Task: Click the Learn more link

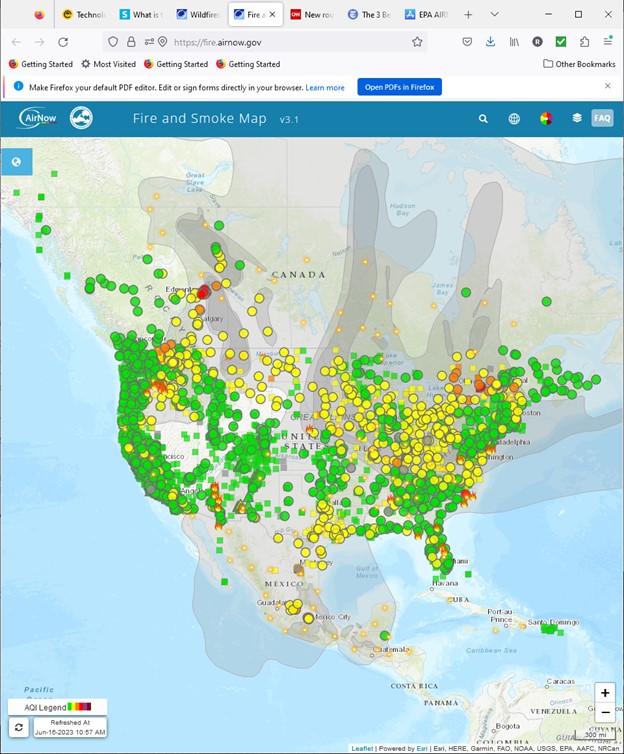Action: [x=325, y=87]
